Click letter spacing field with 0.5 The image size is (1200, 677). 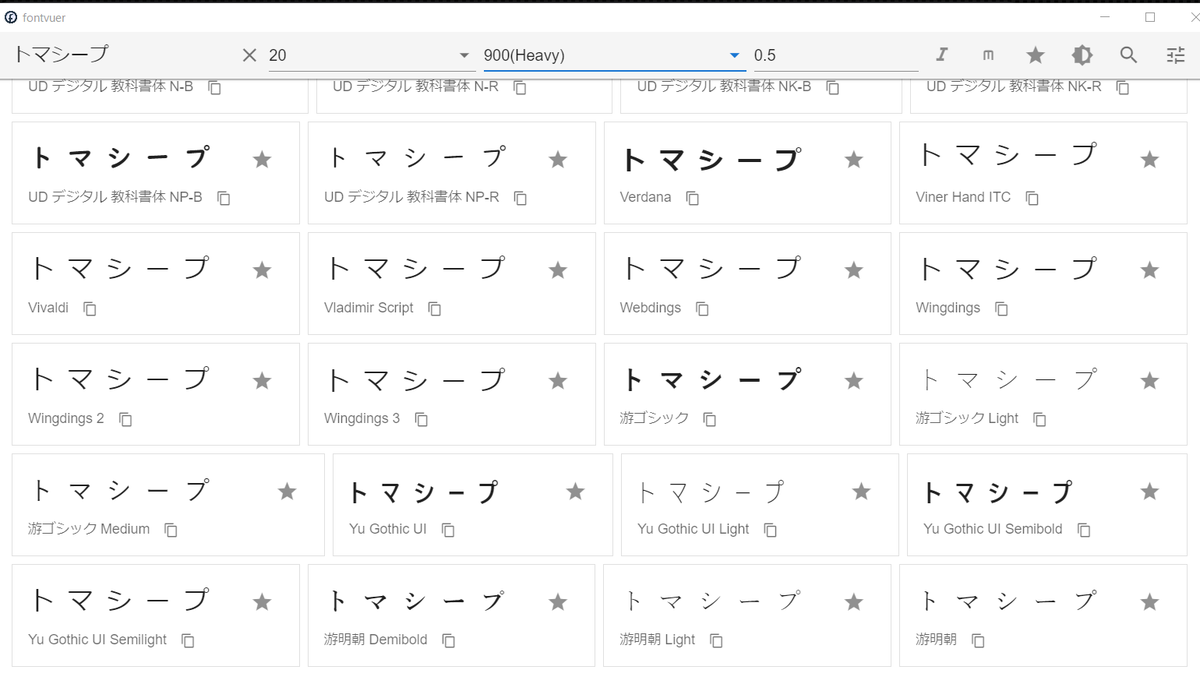coord(836,55)
